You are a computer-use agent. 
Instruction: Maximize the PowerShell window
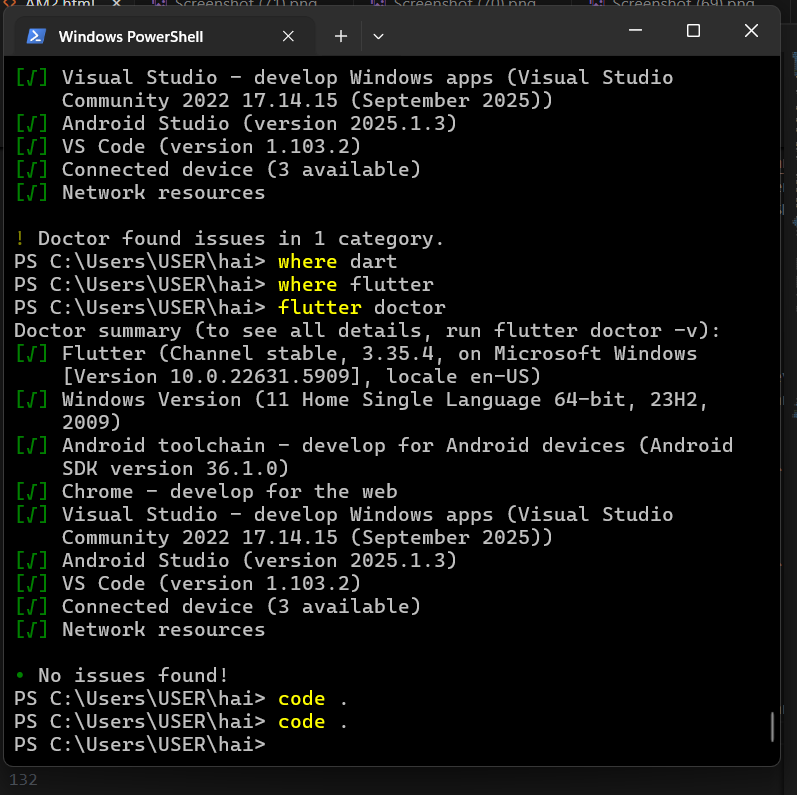693,30
